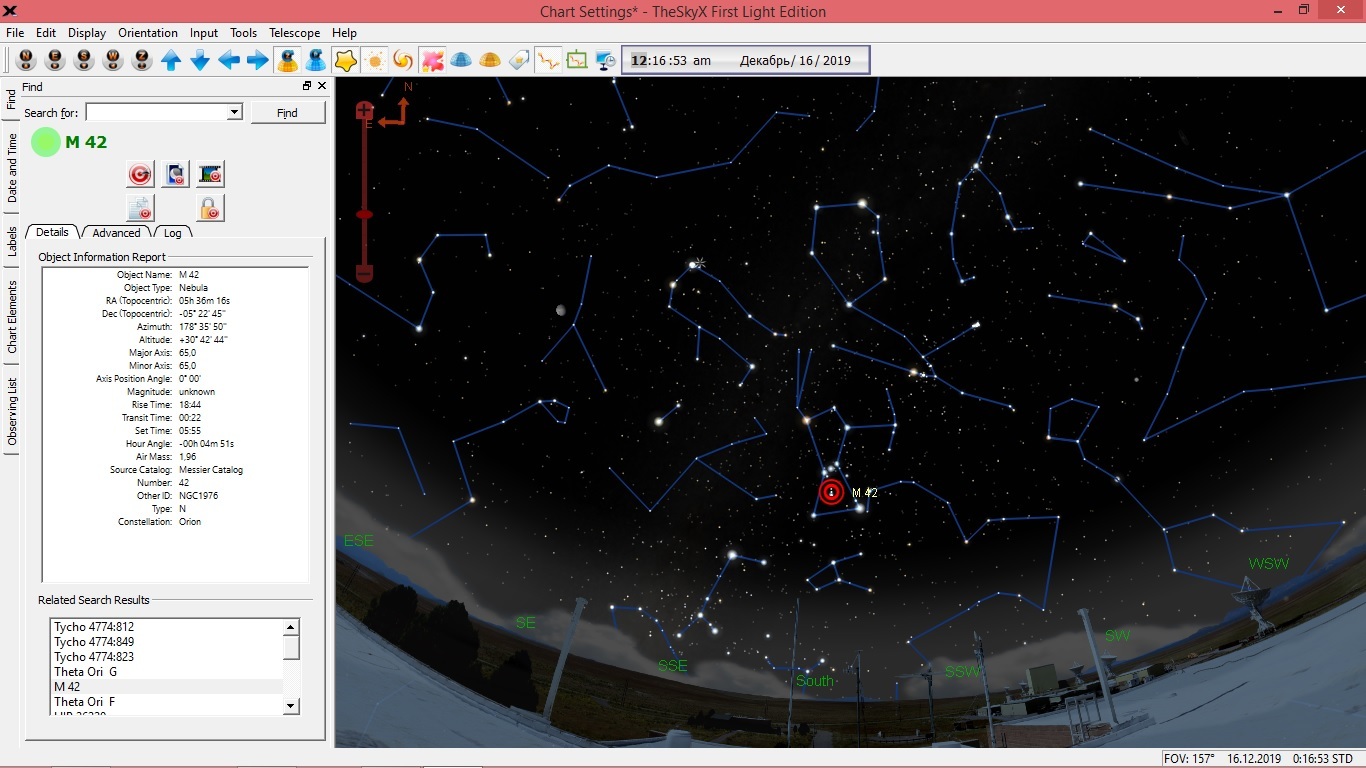Click the zoom-out dome icon in toolbar
Screen dimensions: 1366x768
pyautogui.click(x=316, y=60)
